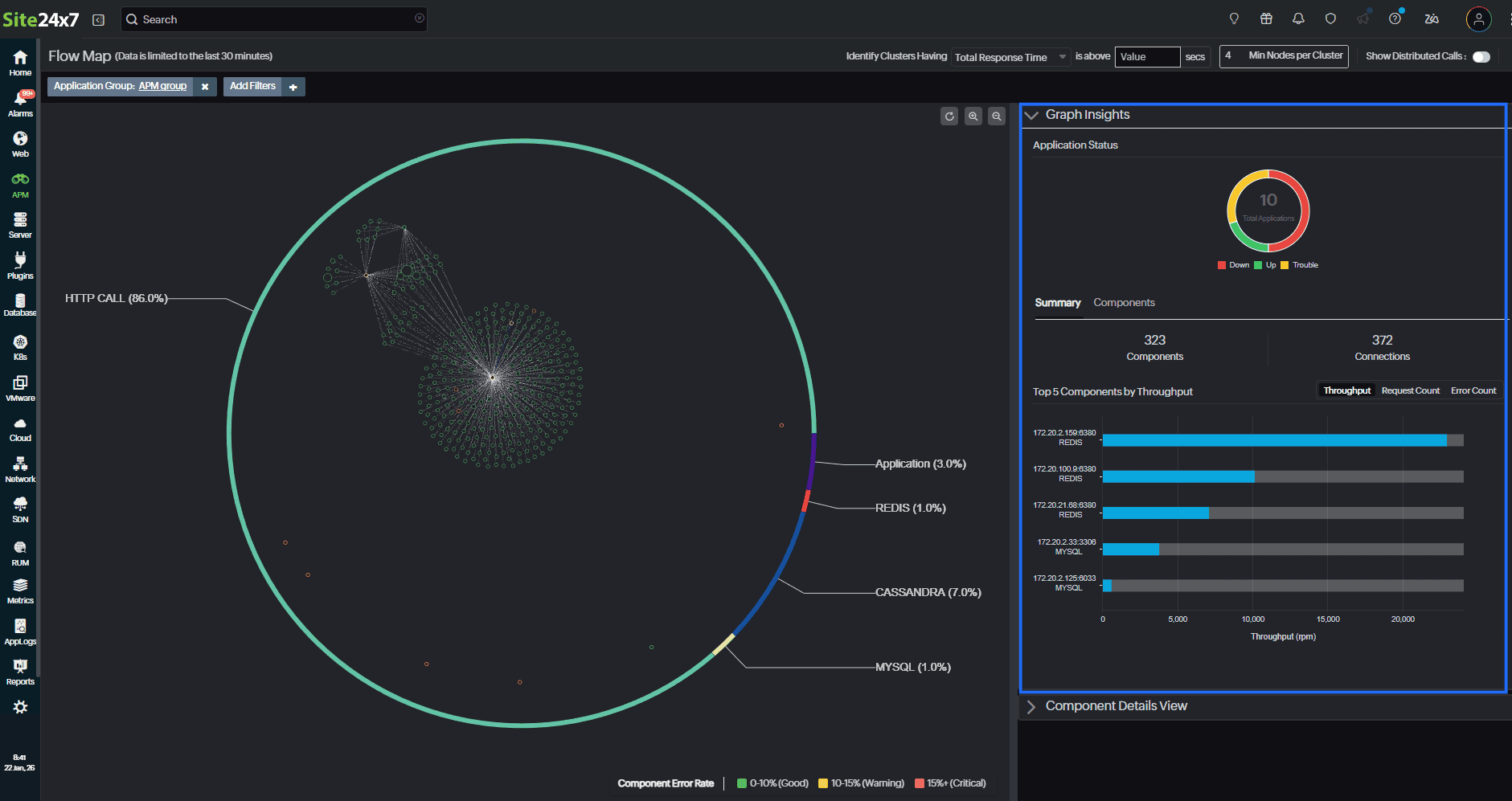1512x801 pixels.
Task: Open the Total Response Time dropdown
Action: pyautogui.click(x=1009, y=56)
